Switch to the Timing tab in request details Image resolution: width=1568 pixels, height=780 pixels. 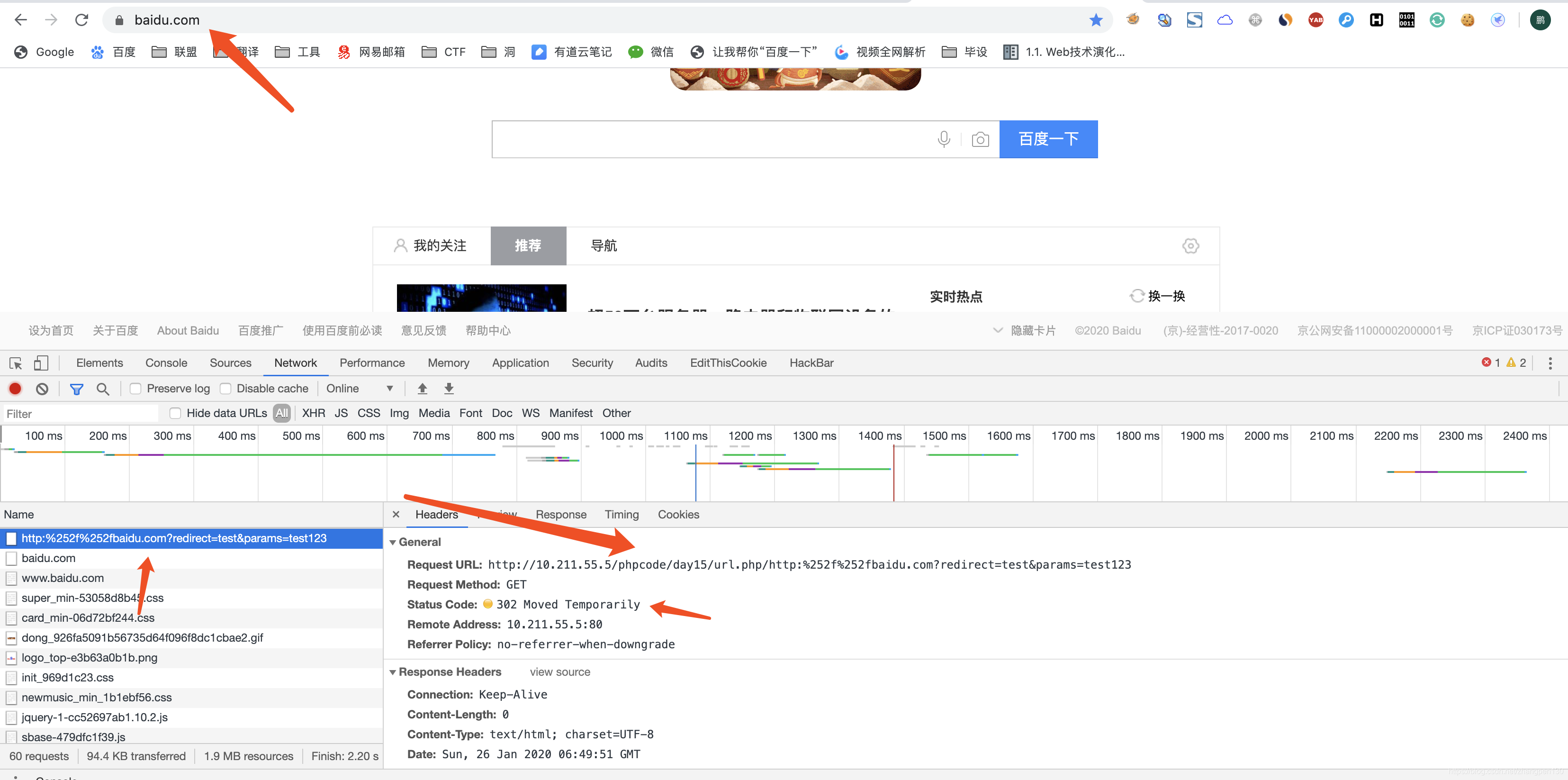point(620,513)
